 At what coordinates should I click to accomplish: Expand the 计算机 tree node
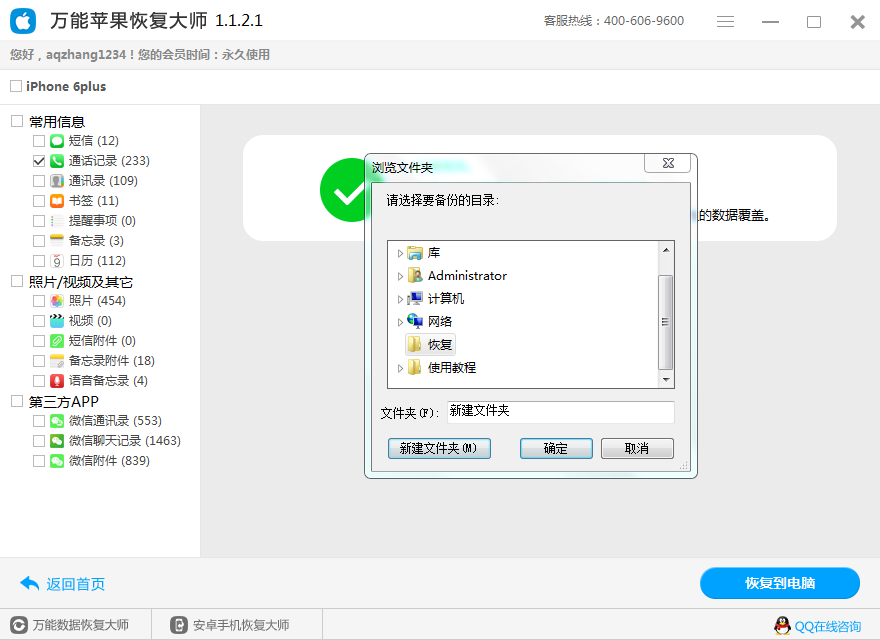pyautogui.click(x=400, y=298)
